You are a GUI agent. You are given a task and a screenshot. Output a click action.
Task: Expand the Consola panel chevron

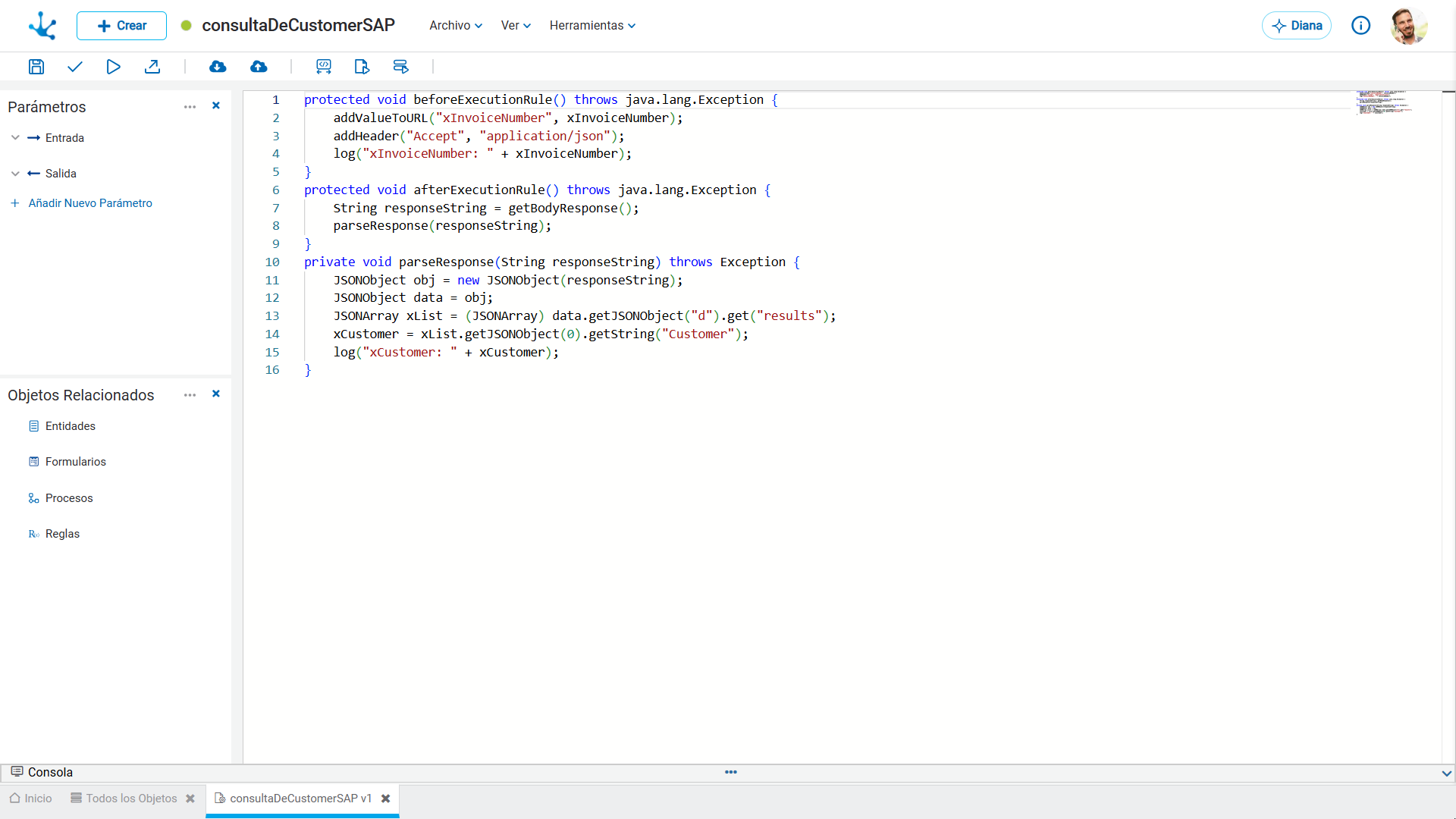pos(1446,773)
